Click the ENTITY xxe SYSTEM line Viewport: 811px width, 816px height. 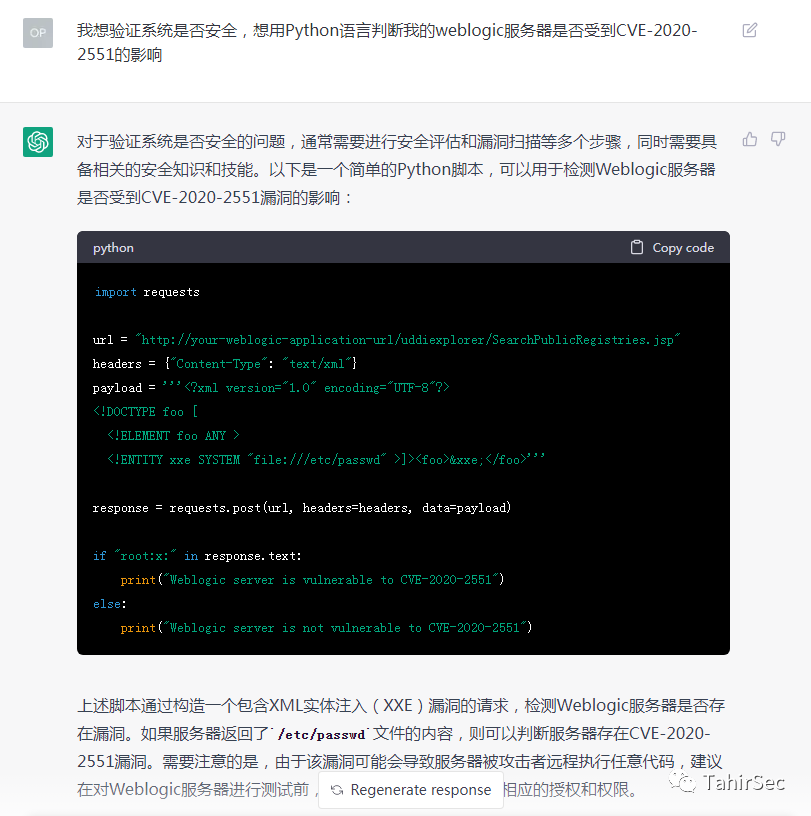click(x=326, y=460)
